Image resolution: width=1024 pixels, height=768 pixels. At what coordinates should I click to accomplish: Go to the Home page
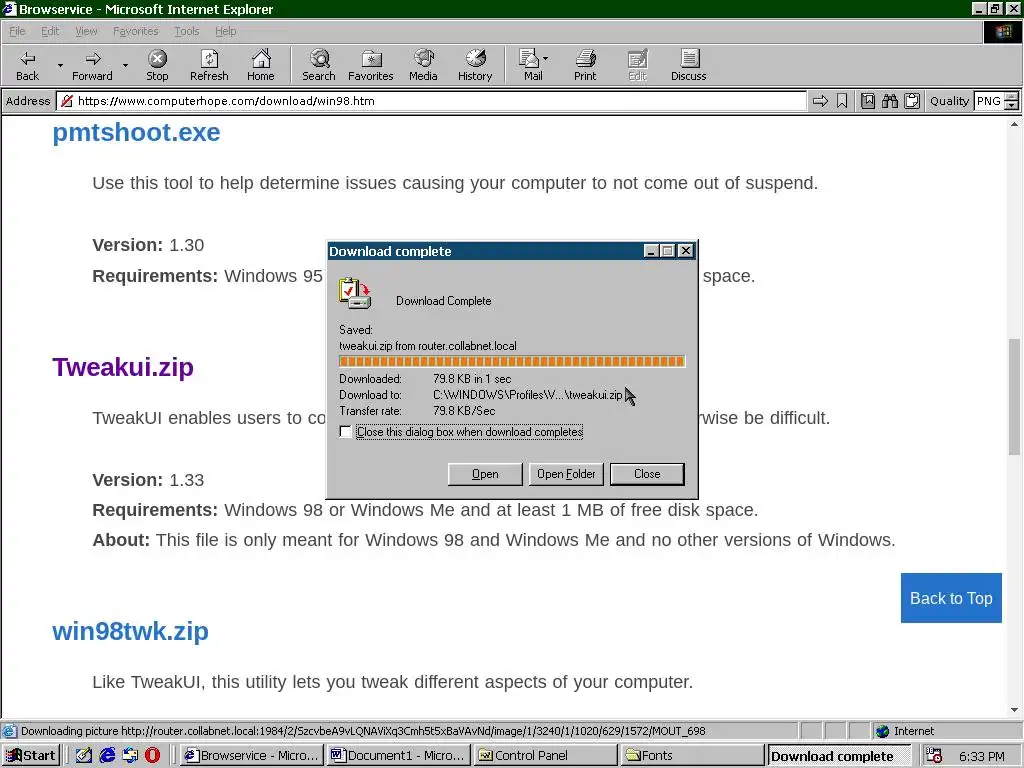coord(261,65)
